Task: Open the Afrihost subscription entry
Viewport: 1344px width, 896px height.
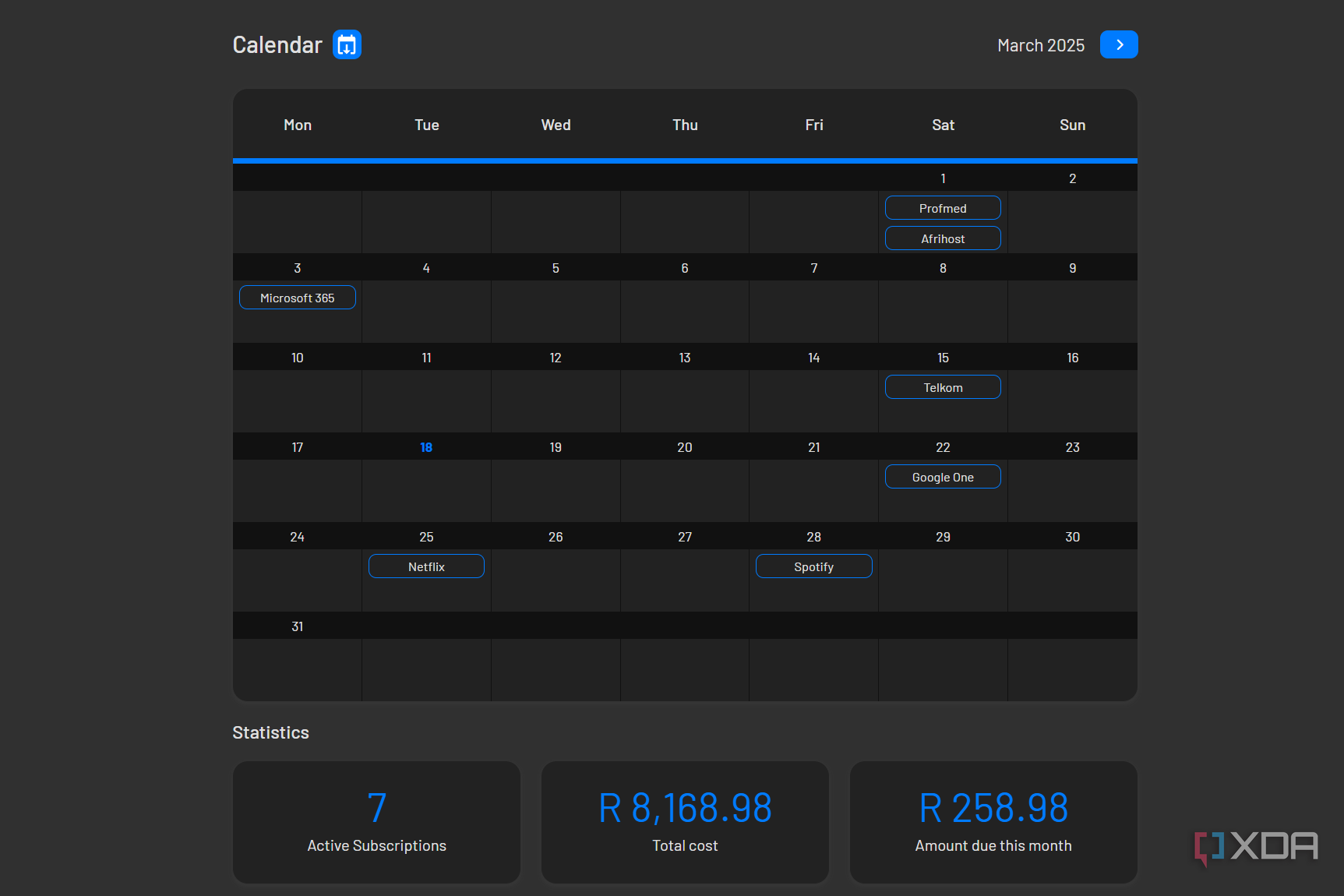Action: click(x=943, y=238)
